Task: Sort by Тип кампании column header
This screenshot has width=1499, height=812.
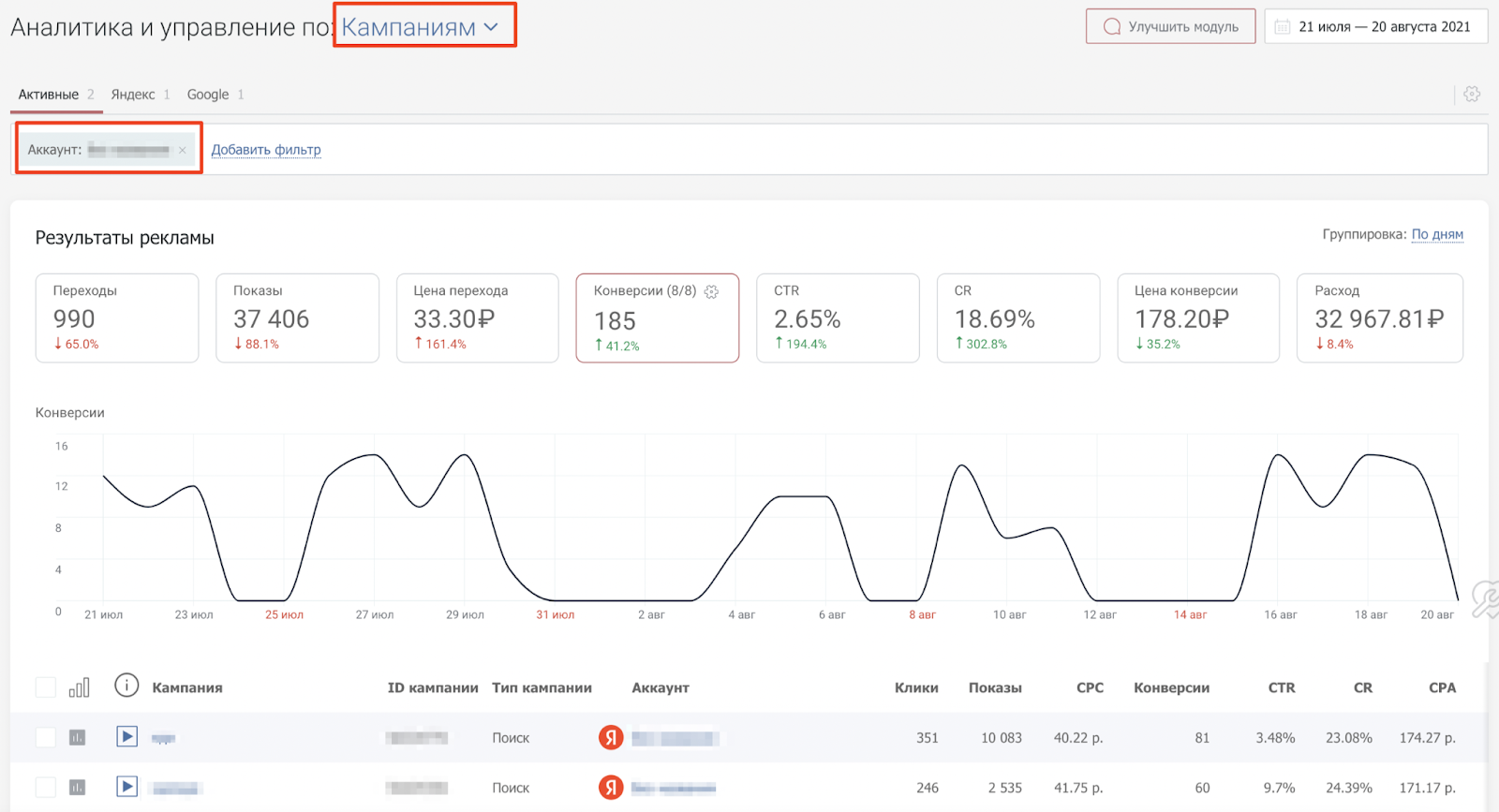Action: click(x=542, y=687)
